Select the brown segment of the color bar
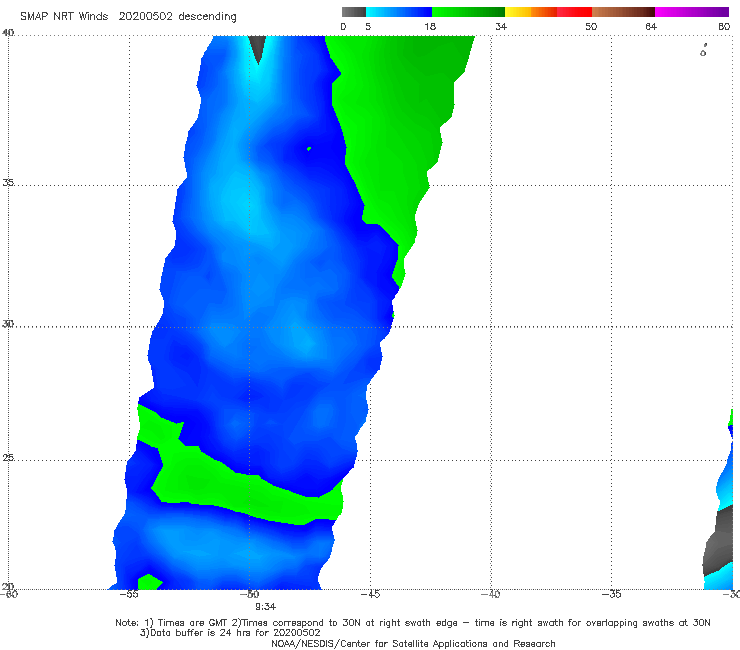Screen dimensions: 740x650 [623, 12]
